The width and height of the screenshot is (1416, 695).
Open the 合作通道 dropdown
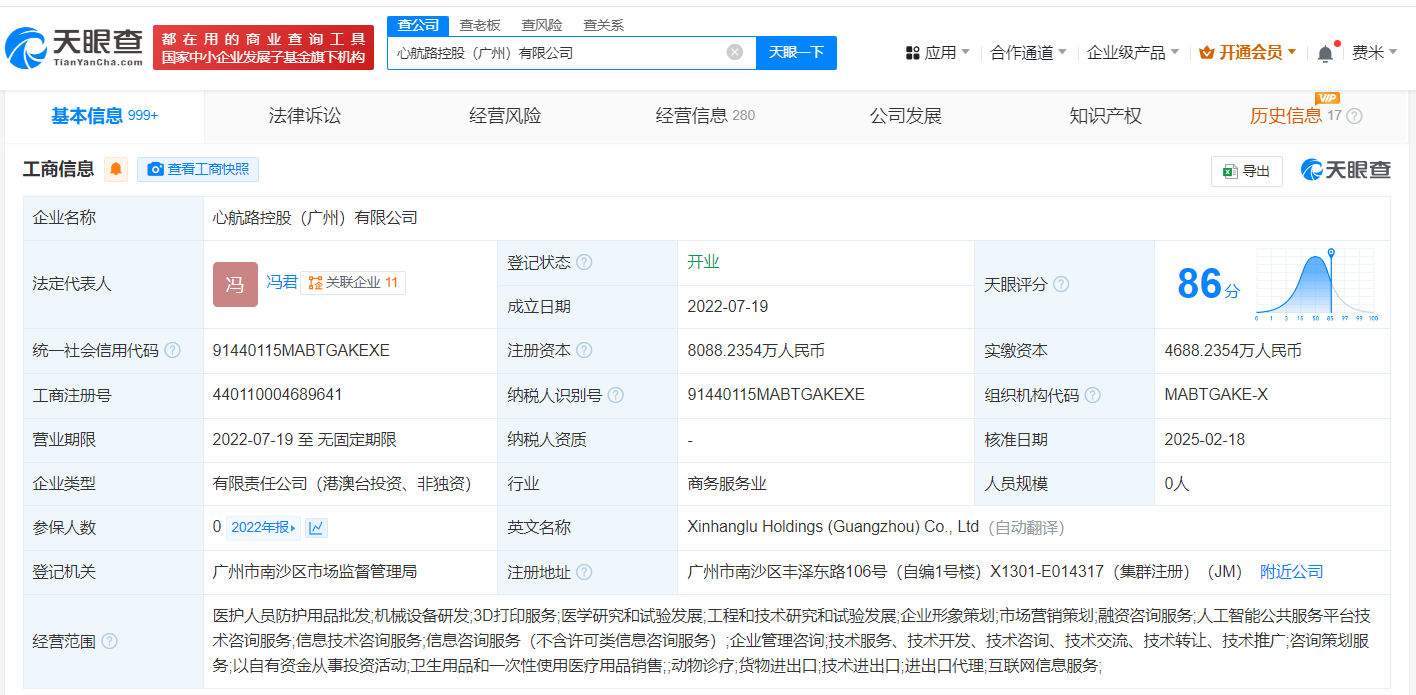[1028, 52]
